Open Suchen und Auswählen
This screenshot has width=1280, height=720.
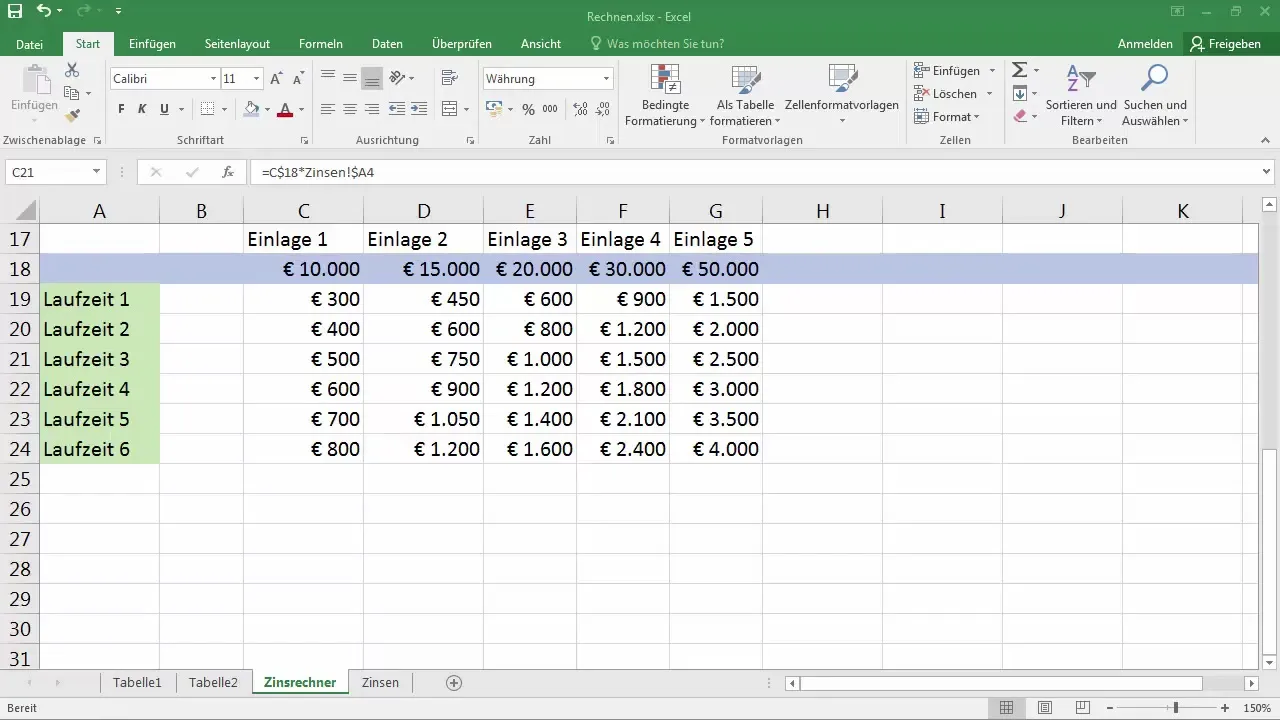click(1155, 95)
